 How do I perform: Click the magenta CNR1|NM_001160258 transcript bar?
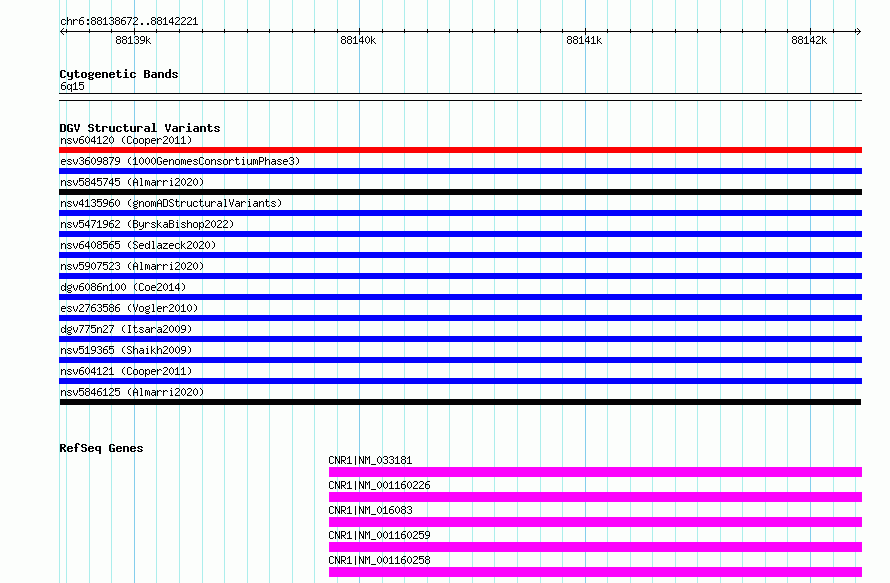click(595, 572)
